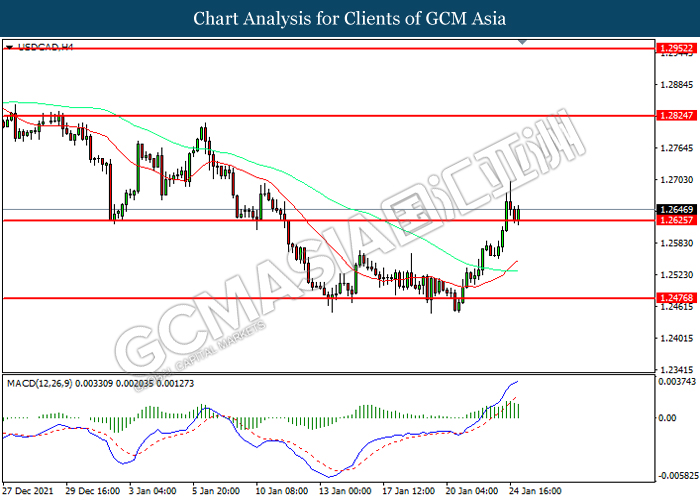Click the Chart Analysis for Clients title
Image resolution: width=700 pixels, height=500 pixels.
(350, 19)
